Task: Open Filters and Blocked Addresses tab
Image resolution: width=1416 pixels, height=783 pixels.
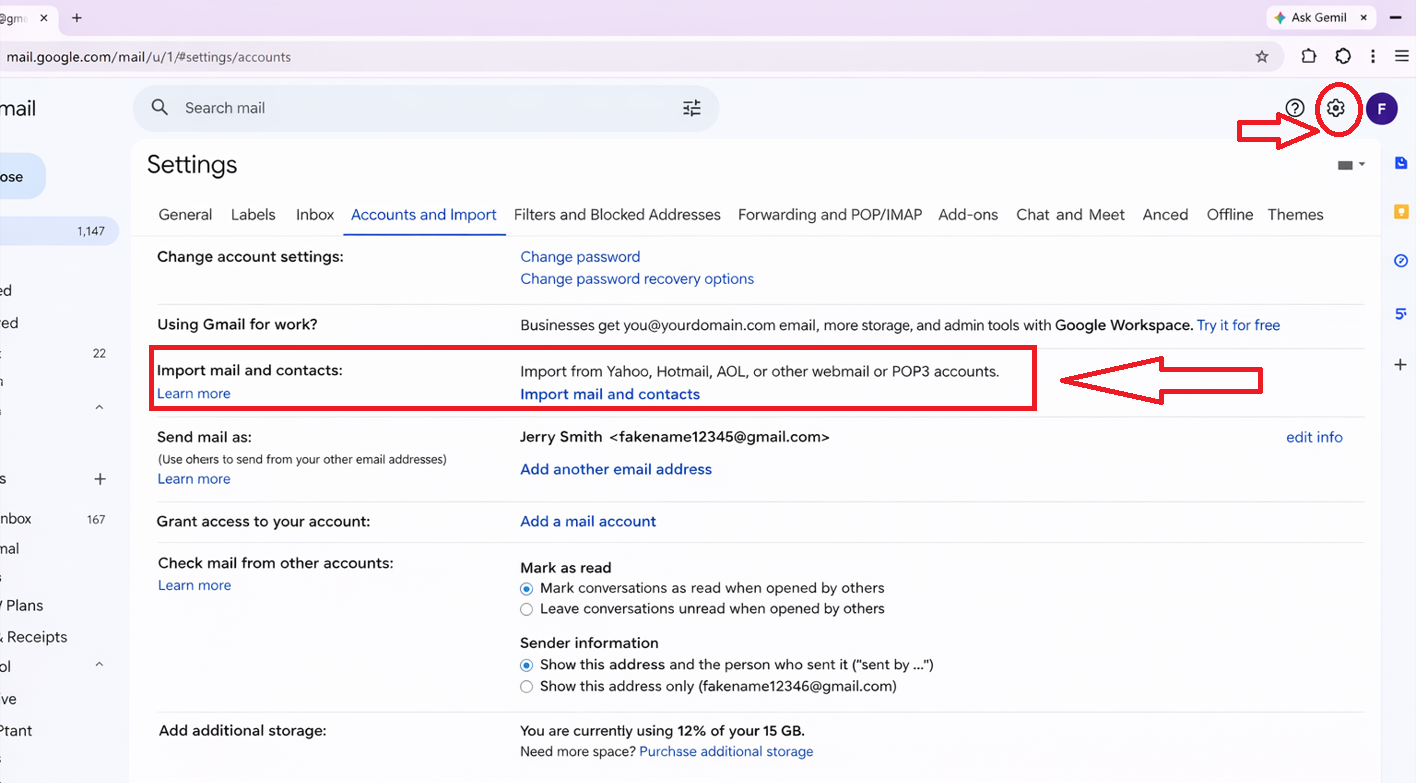Action: tap(617, 215)
